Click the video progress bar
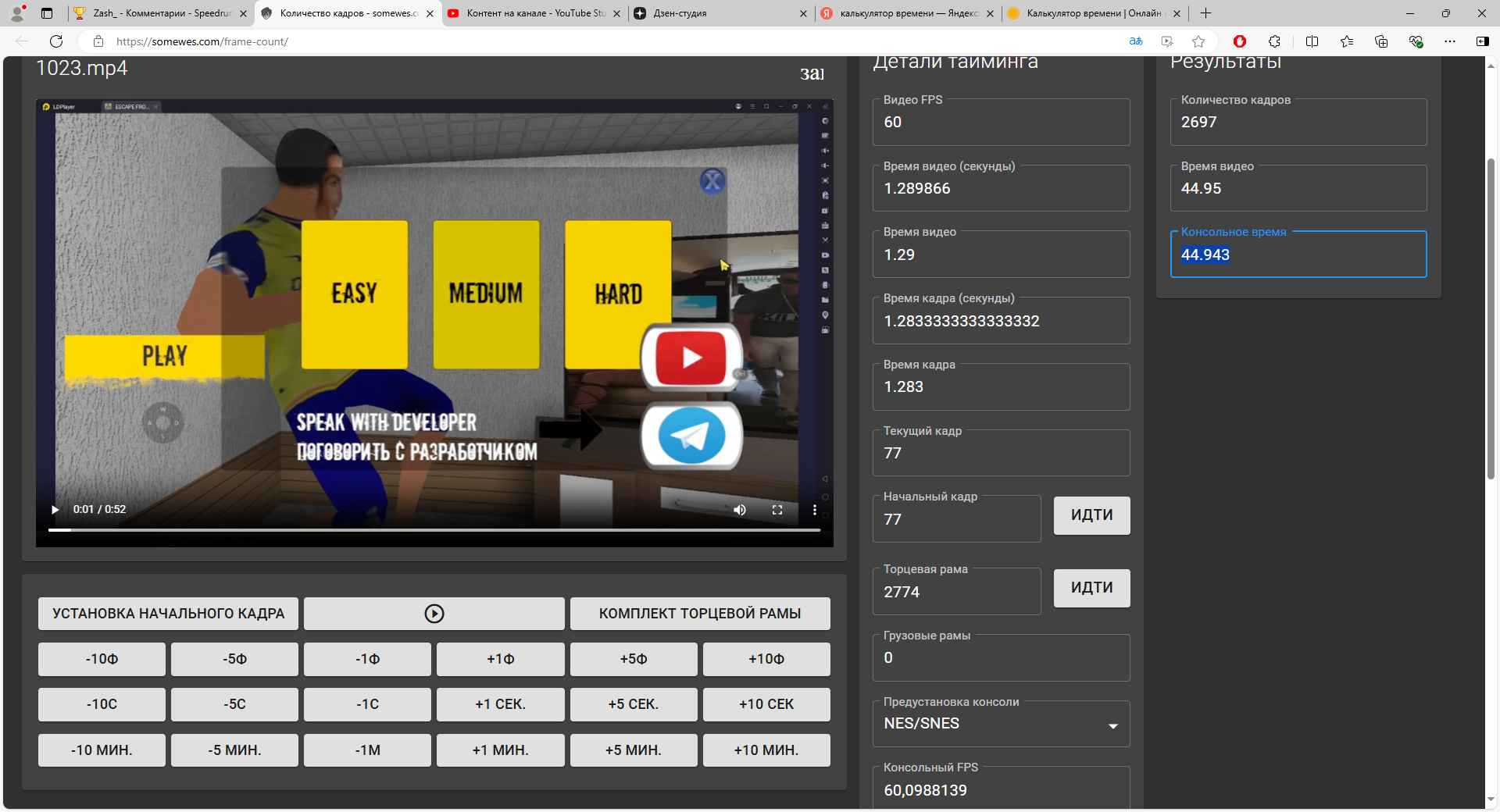Viewport: 1500px width, 812px height. click(434, 530)
